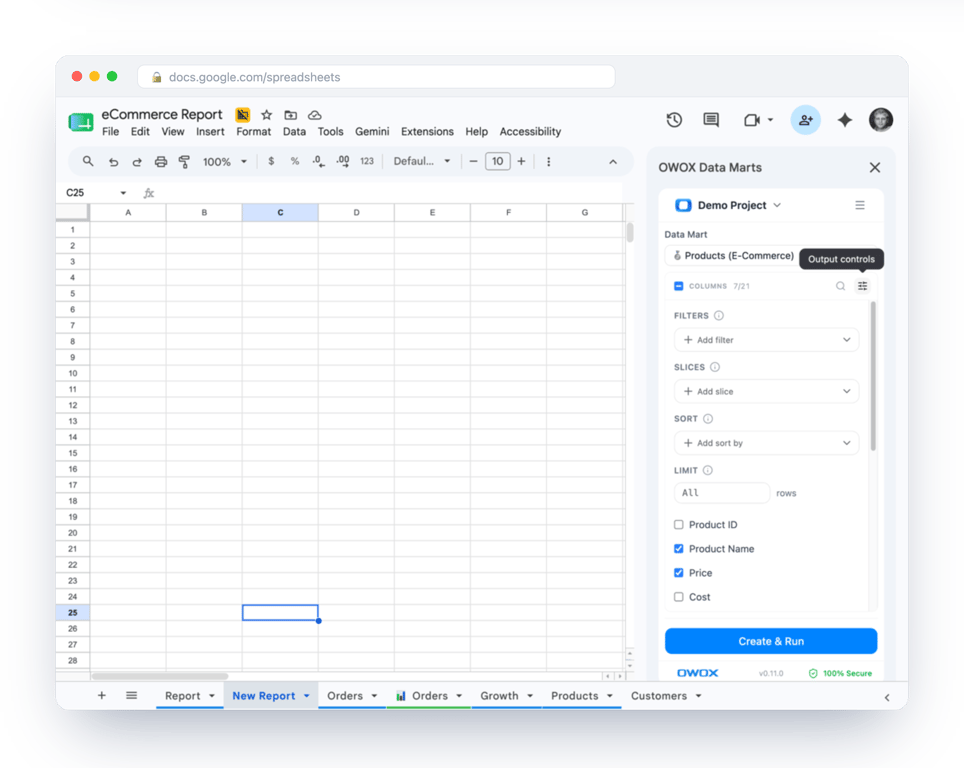Star the eCommerce Report document
This screenshot has height=768, width=964.
[266, 115]
